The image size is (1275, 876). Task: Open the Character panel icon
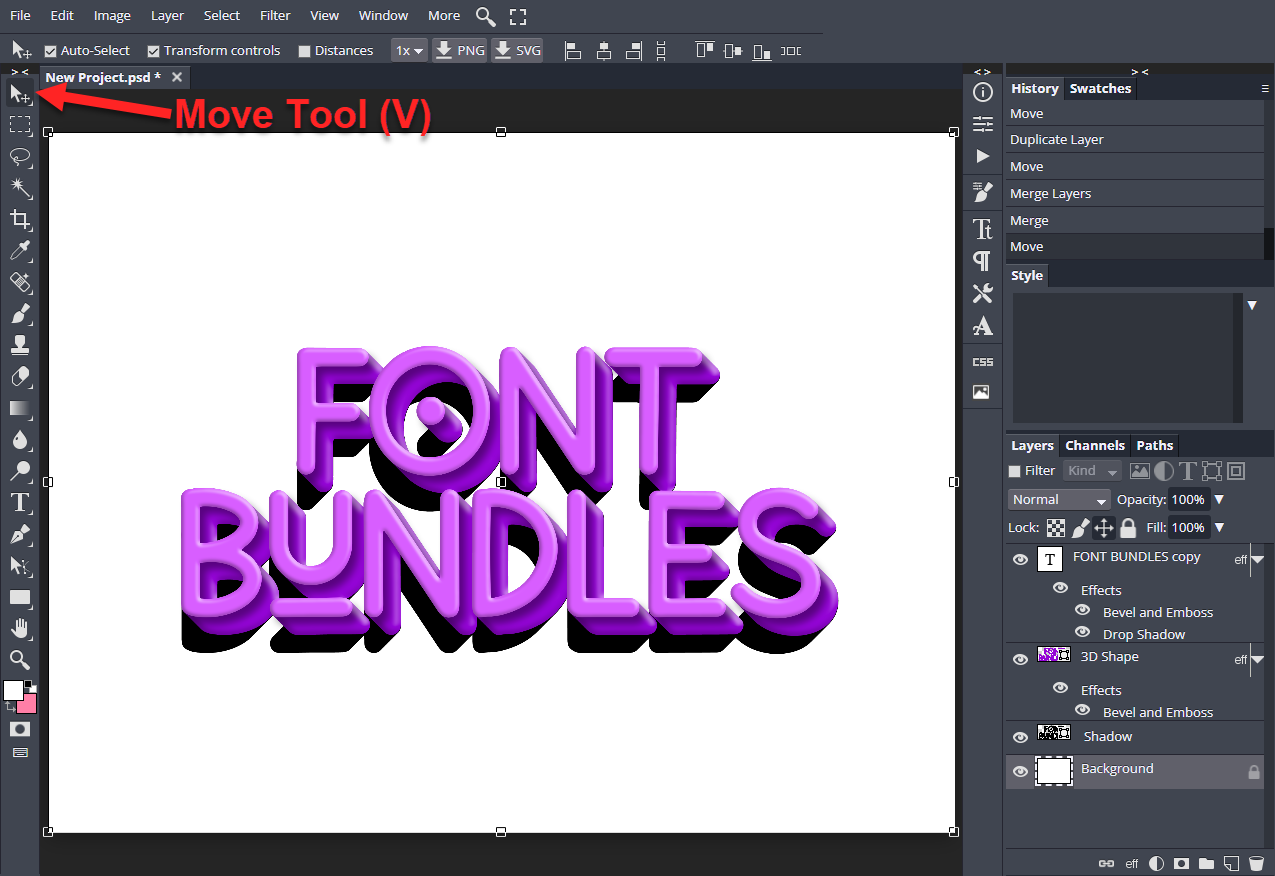point(983,229)
